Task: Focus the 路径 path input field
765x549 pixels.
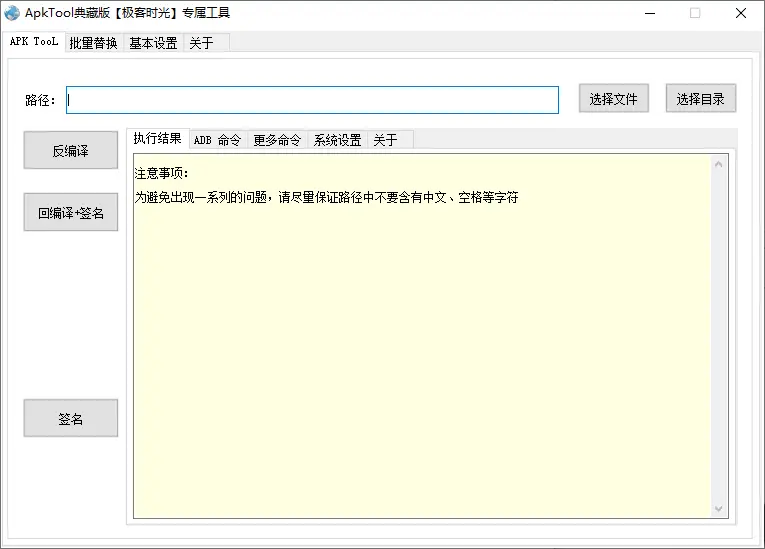Action: [312, 100]
